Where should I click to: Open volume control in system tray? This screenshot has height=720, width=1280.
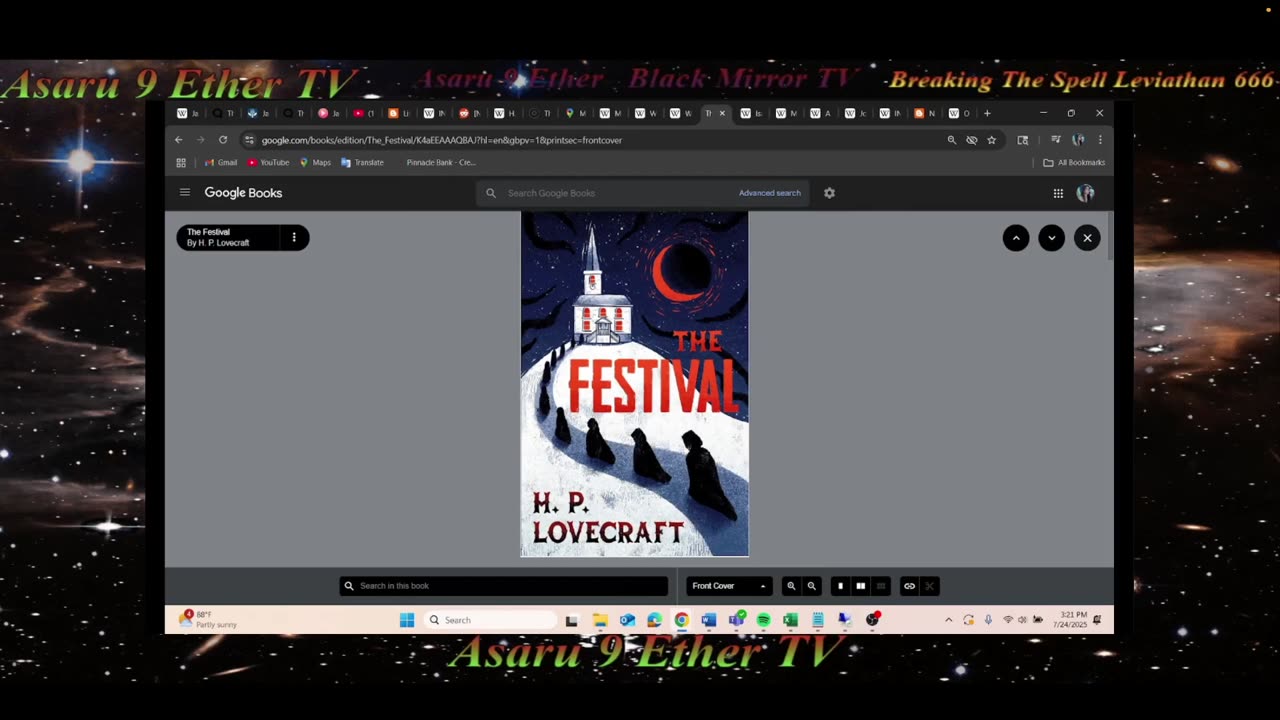[1022, 620]
